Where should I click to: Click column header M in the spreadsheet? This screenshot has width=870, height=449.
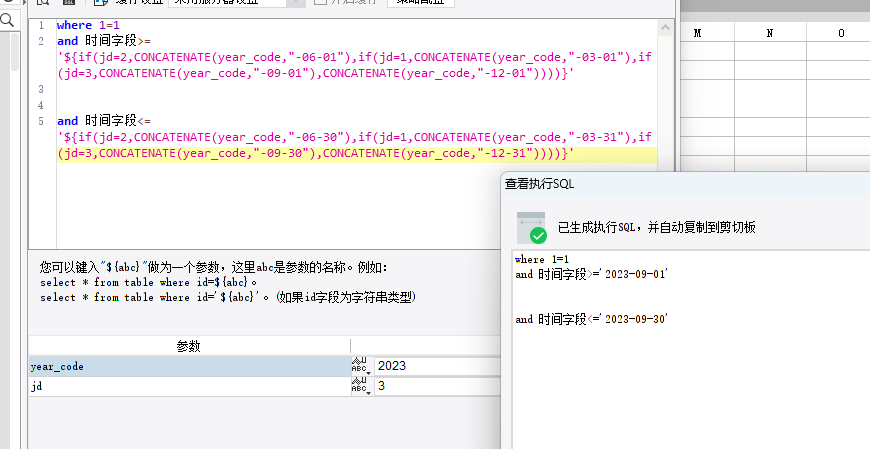pos(697,33)
